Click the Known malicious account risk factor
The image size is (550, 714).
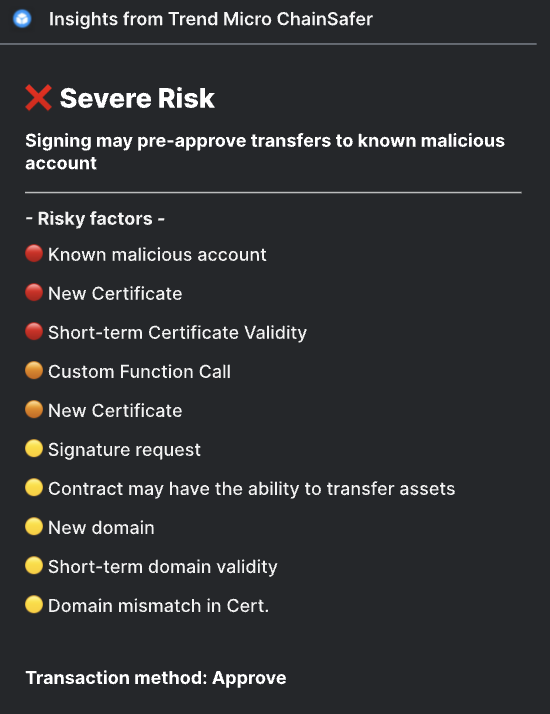click(157, 255)
